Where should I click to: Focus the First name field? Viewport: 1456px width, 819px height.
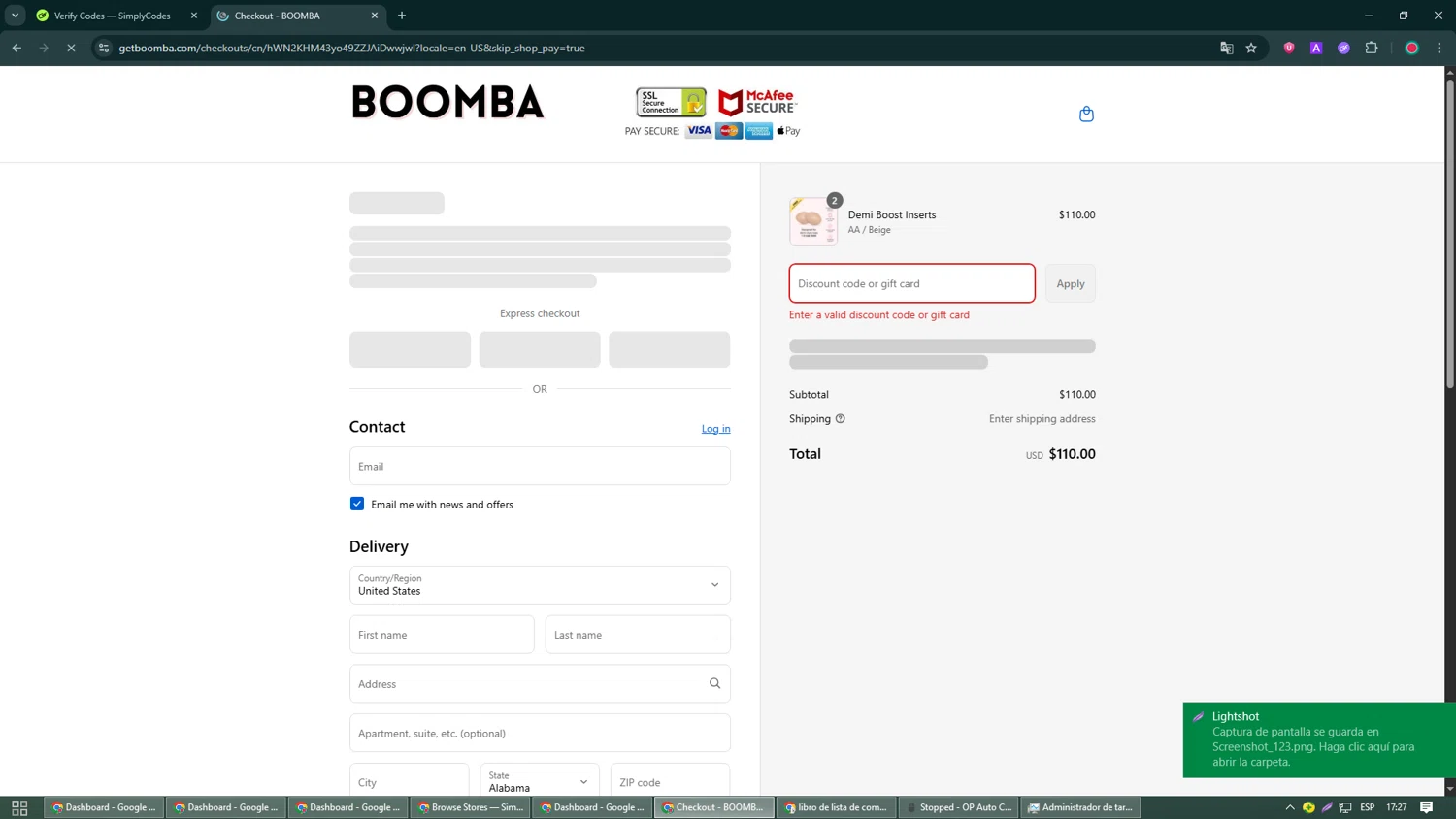pyautogui.click(x=442, y=635)
